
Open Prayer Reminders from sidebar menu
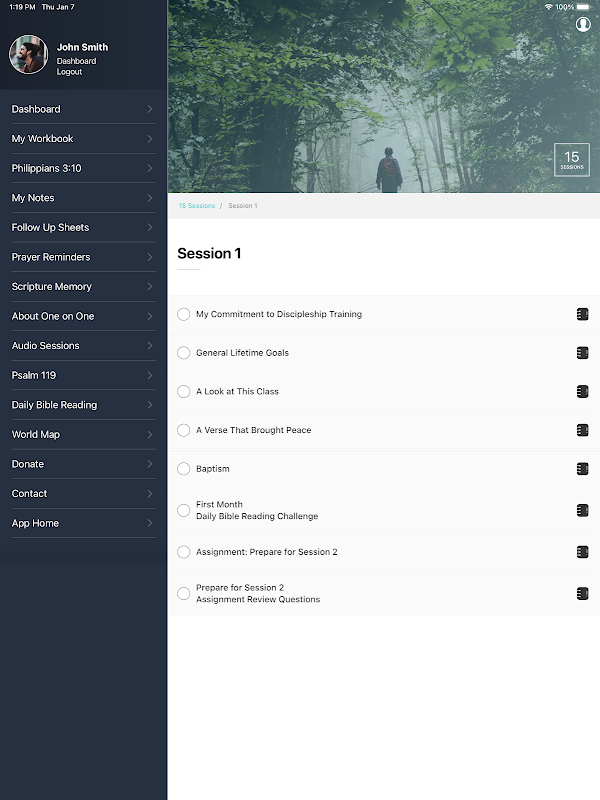pyautogui.click(x=84, y=257)
